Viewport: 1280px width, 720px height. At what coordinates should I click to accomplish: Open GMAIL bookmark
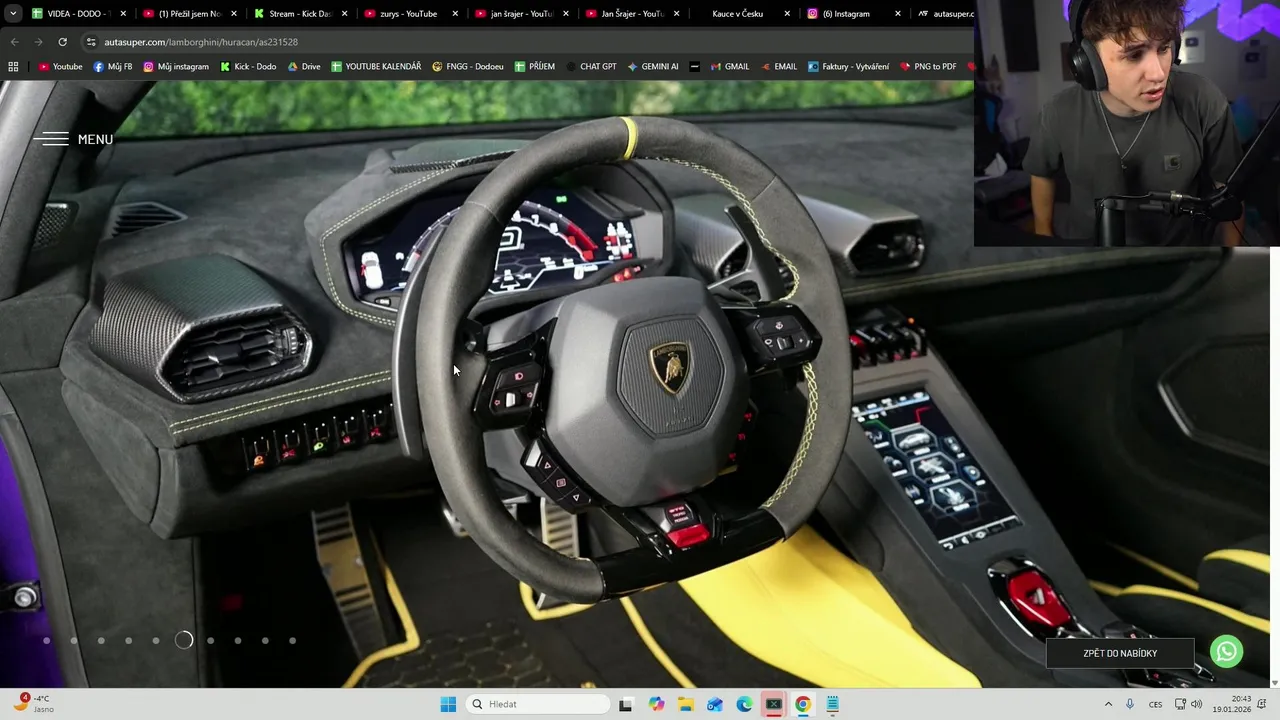[730, 67]
